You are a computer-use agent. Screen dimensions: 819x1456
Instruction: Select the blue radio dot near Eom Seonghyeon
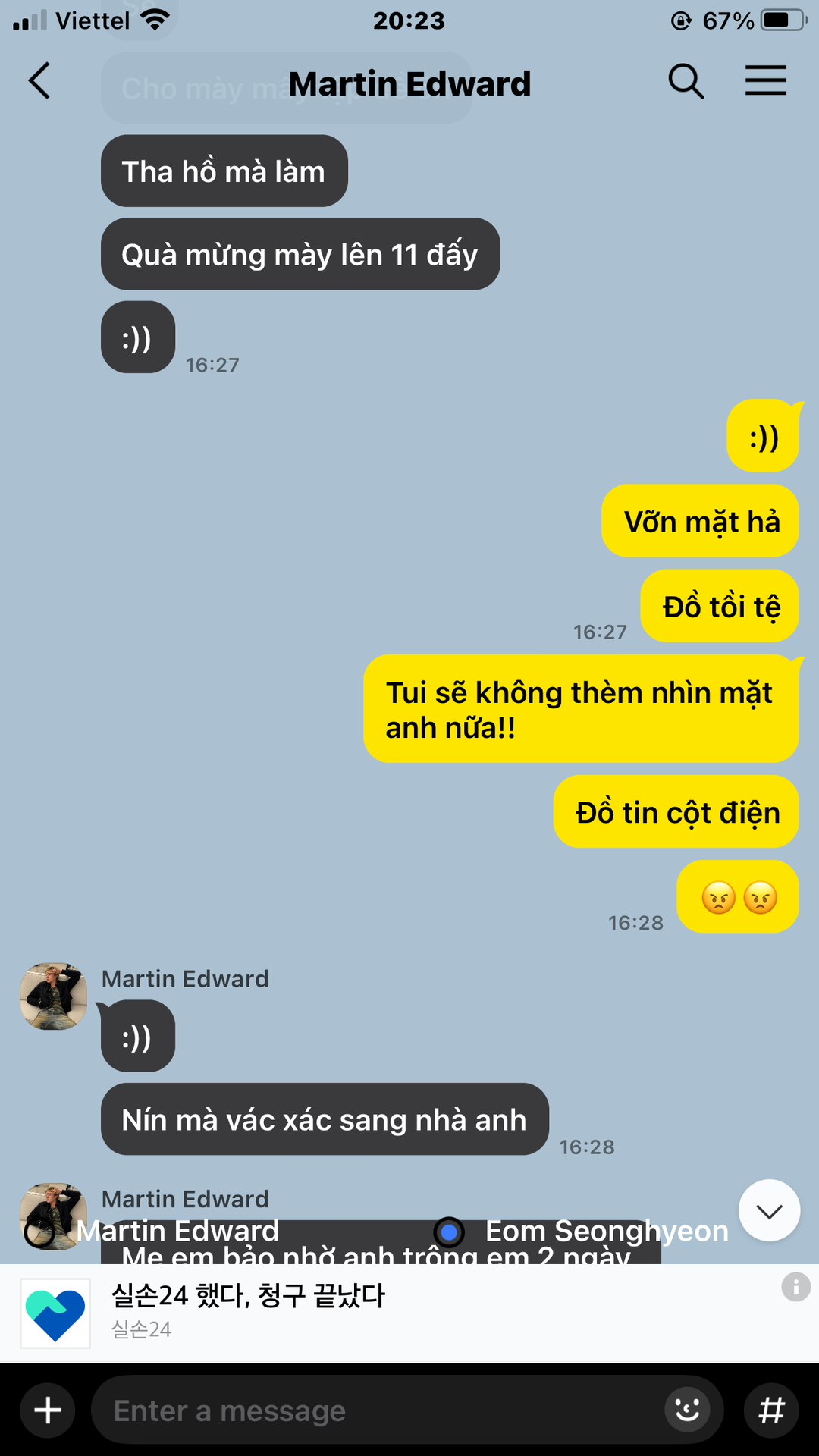click(x=449, y=1232)
